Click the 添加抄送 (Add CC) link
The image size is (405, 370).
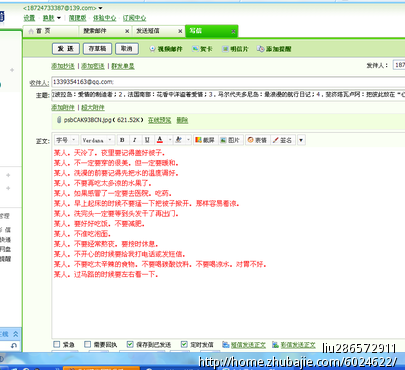63,66
